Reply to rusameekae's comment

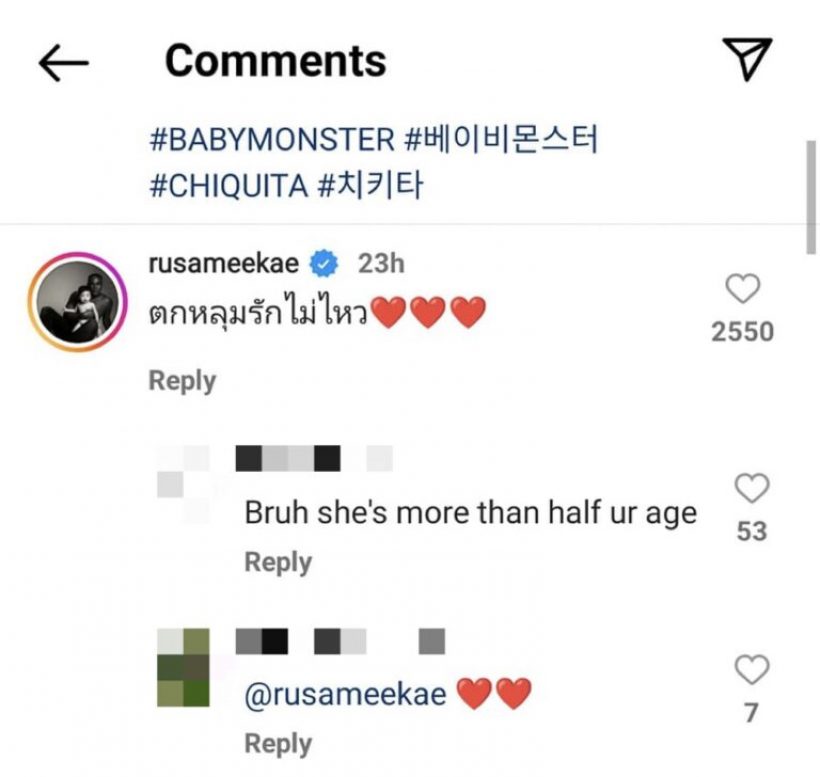tap(180, 380)
